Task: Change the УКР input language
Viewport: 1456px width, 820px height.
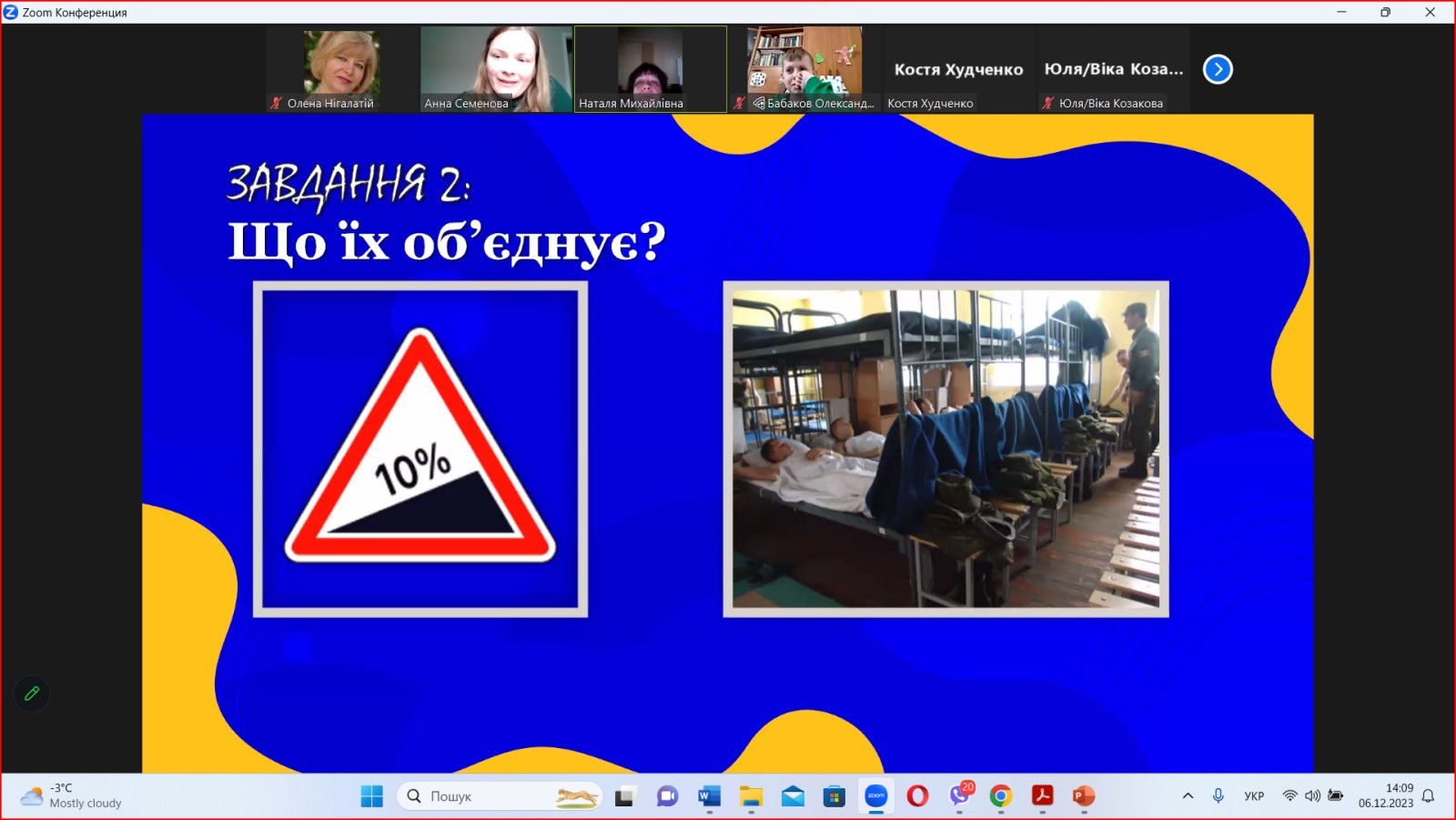Action: coord(1254,795)
